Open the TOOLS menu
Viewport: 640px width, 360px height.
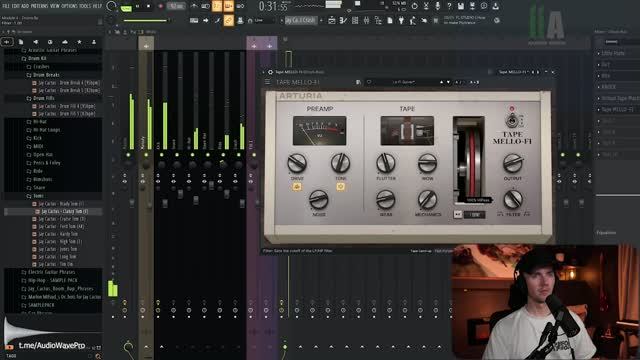tap(85, 6)
